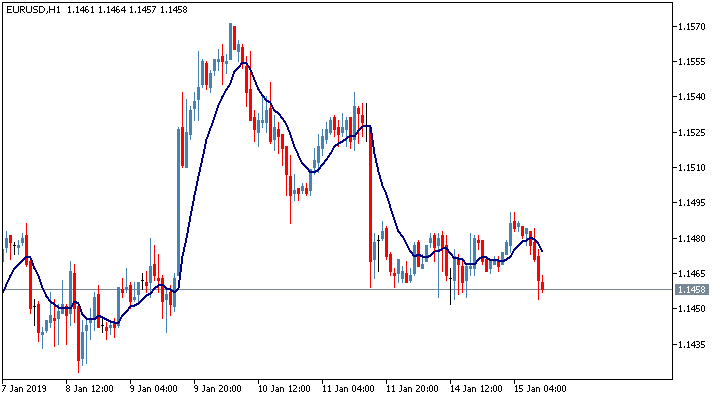
Task: Click the OHLC values 1.1461 1.1464 1.1457 1.1458
Action: [x=127, y=10]
